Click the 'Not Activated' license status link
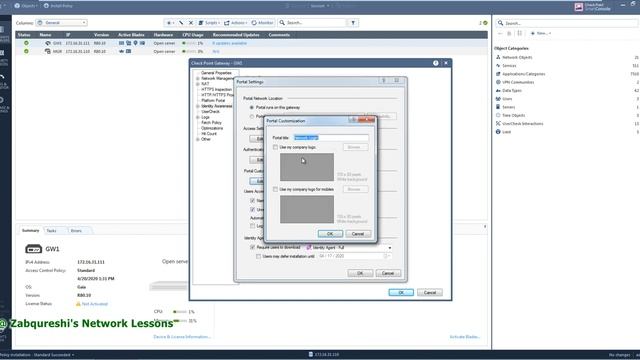The image size is (640, 360). pyautogui.click(x=94, y=304)
